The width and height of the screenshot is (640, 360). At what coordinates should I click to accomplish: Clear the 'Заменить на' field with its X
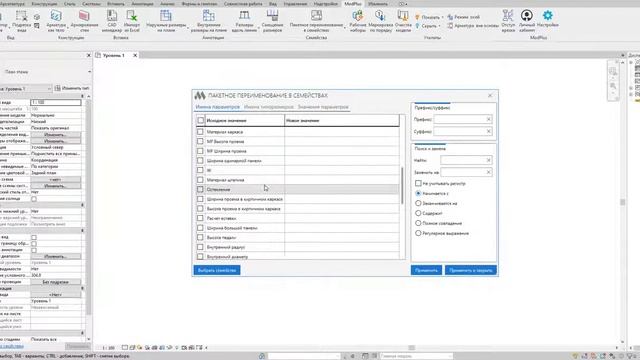(x=489, y=172)
